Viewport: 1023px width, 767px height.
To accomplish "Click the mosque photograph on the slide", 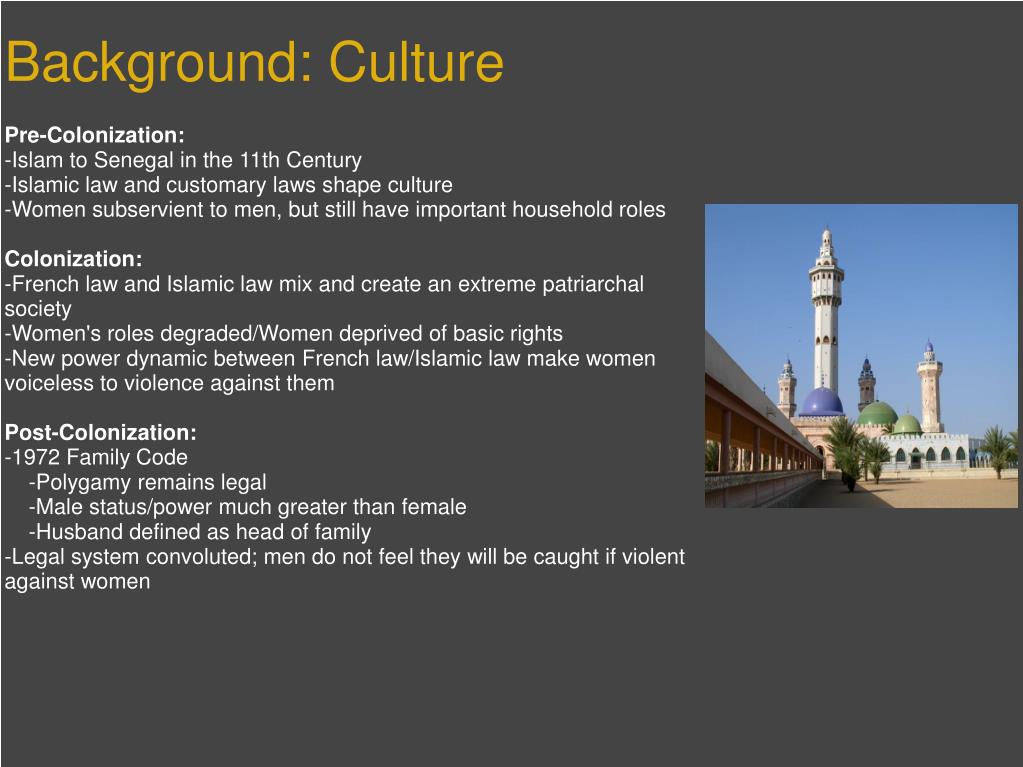I will (x=861, y=355).
